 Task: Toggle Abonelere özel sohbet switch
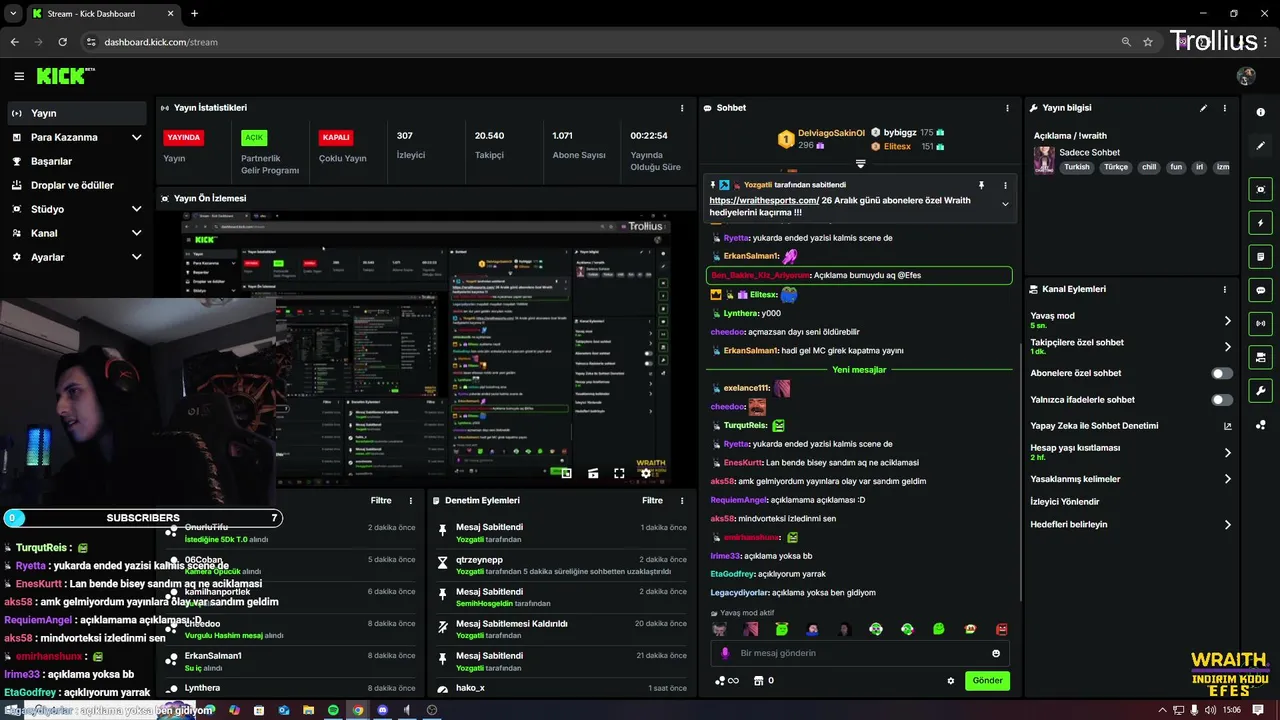1222,373
